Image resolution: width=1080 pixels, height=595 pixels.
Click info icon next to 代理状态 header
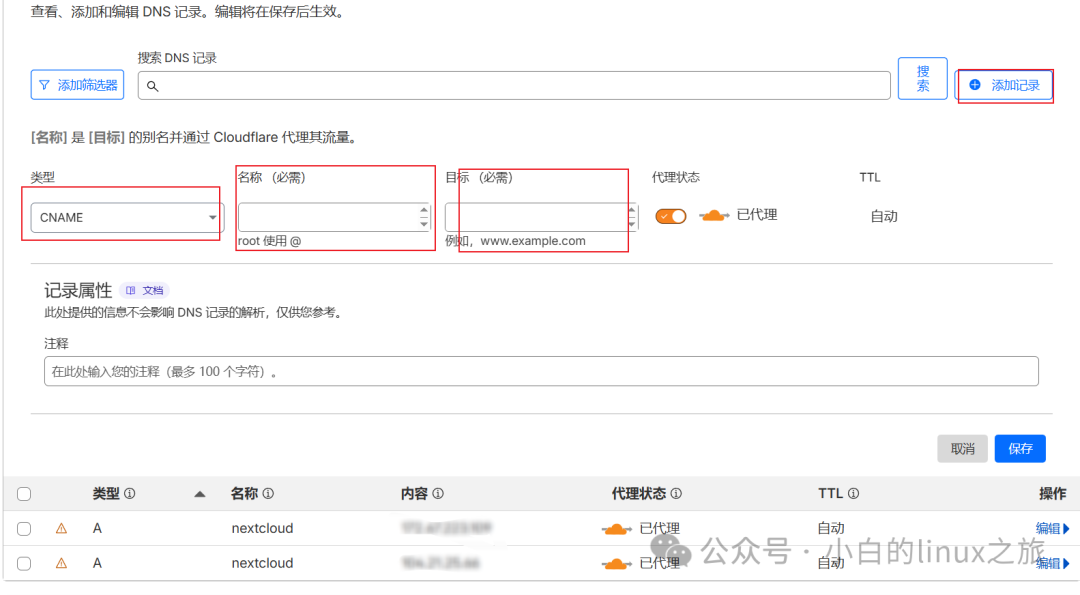(x=676, y=493)
